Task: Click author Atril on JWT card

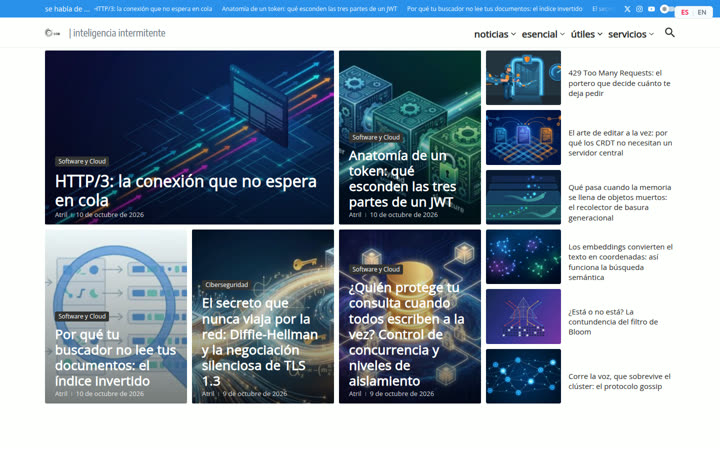Action: pos(354,214)
